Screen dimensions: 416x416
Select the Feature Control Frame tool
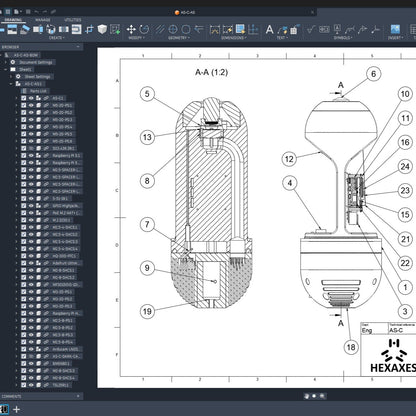(324, 30)
